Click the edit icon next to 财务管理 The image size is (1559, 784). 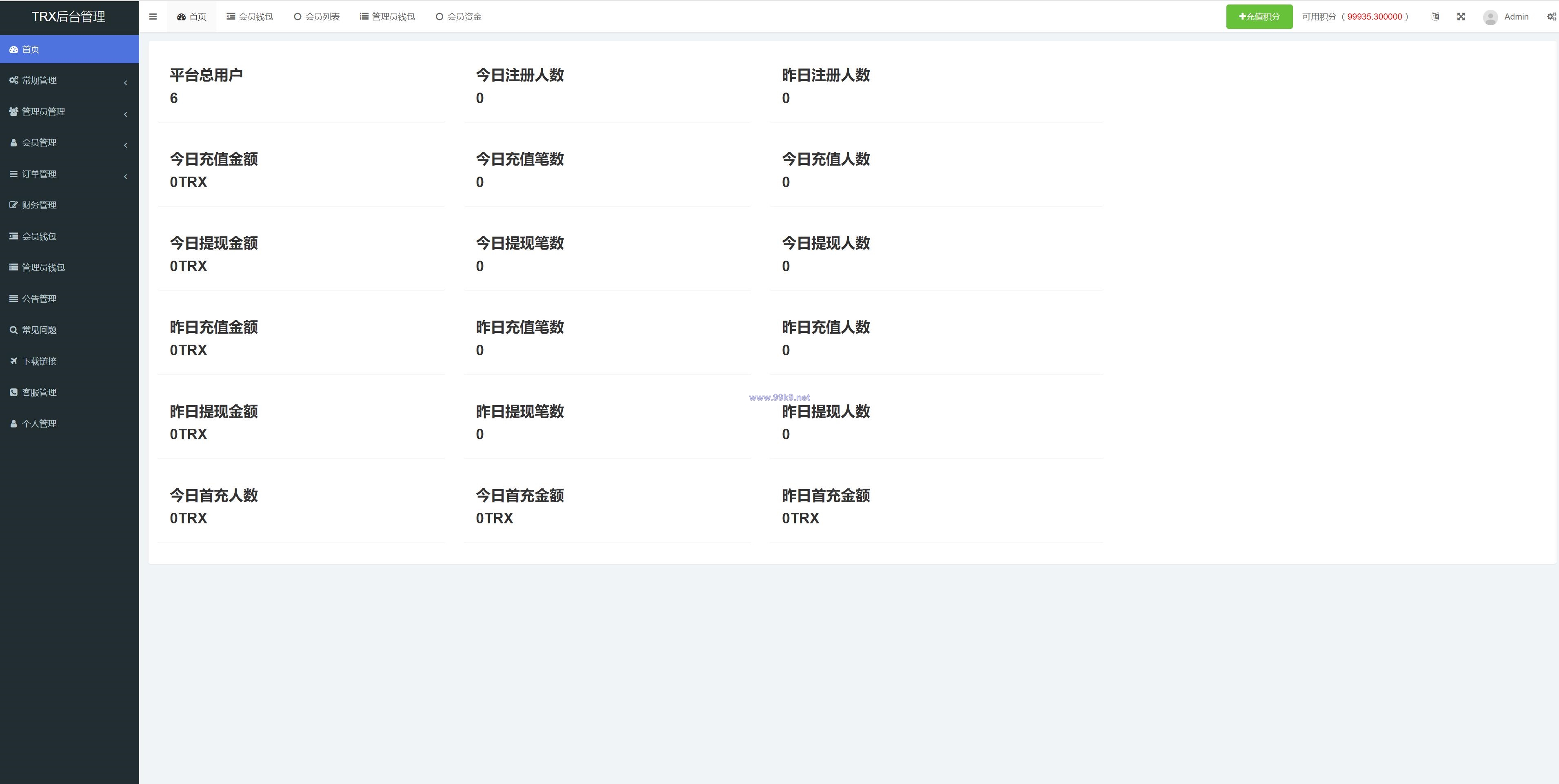[x=13, y=205]
